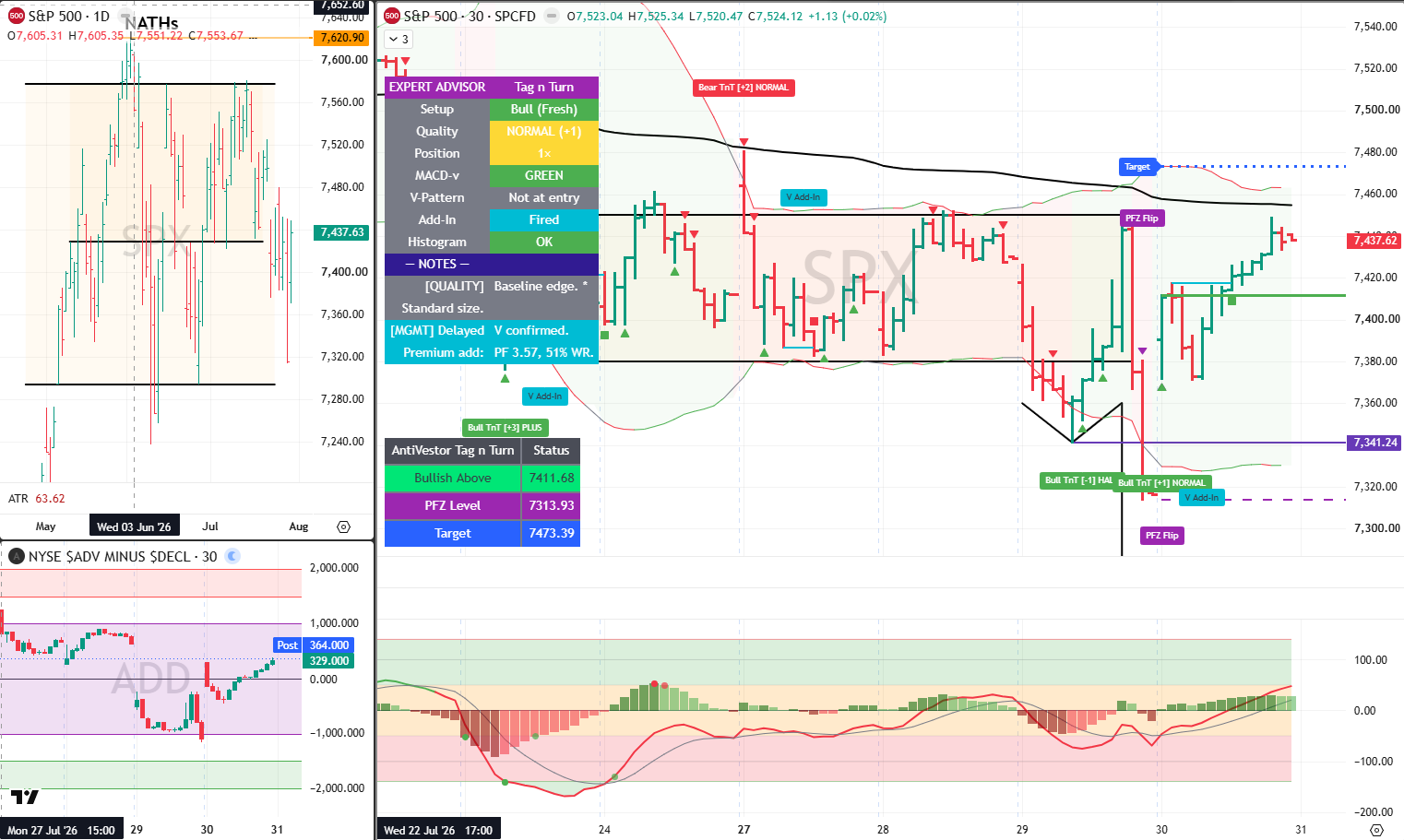The width and height of the screenshot is (1404, 840).
Task: Click the orange 7,620.90 price label
Action: 341,38
